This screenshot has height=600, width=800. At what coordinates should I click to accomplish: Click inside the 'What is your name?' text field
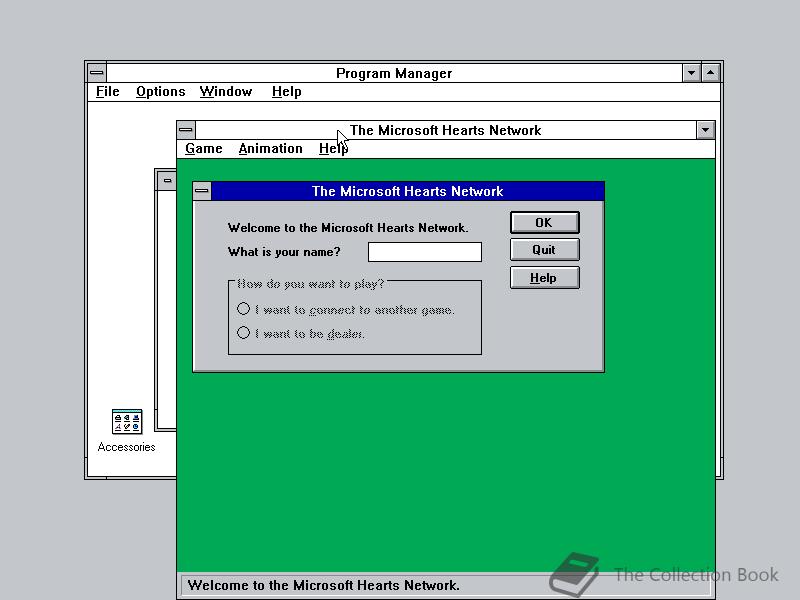[x=424, y=251]
